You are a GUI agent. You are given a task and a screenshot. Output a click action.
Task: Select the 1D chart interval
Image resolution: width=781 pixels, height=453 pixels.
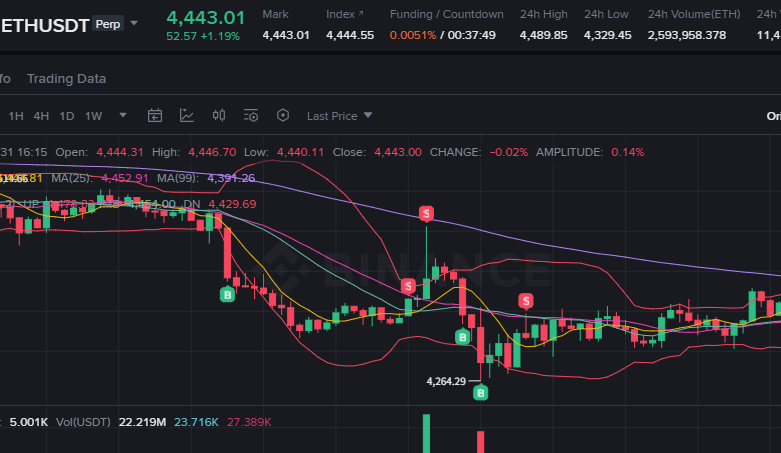pos(67,116)
